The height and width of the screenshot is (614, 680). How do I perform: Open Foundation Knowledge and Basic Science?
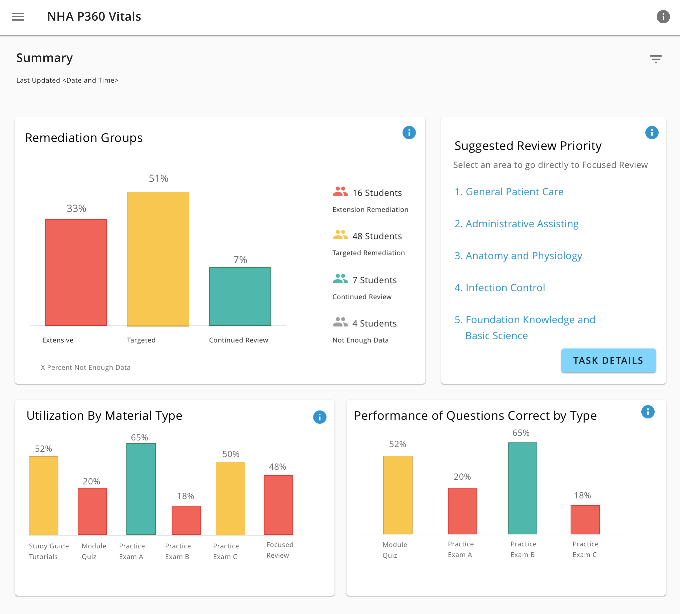coord(525,327)
